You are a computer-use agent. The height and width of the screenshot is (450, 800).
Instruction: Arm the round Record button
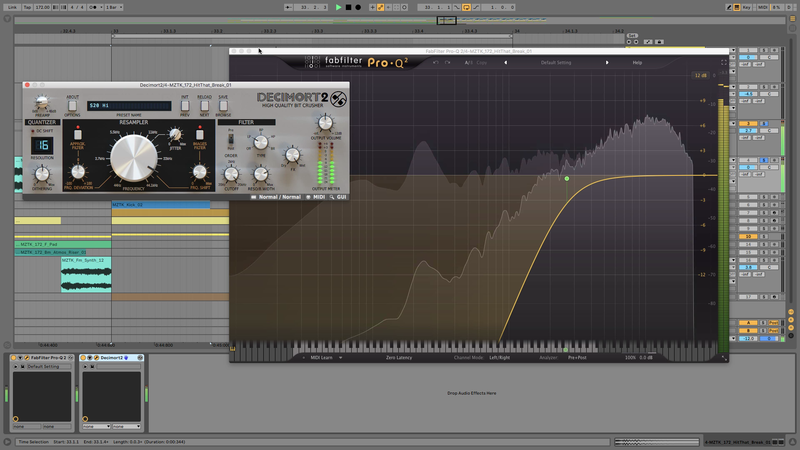point(358,7)
